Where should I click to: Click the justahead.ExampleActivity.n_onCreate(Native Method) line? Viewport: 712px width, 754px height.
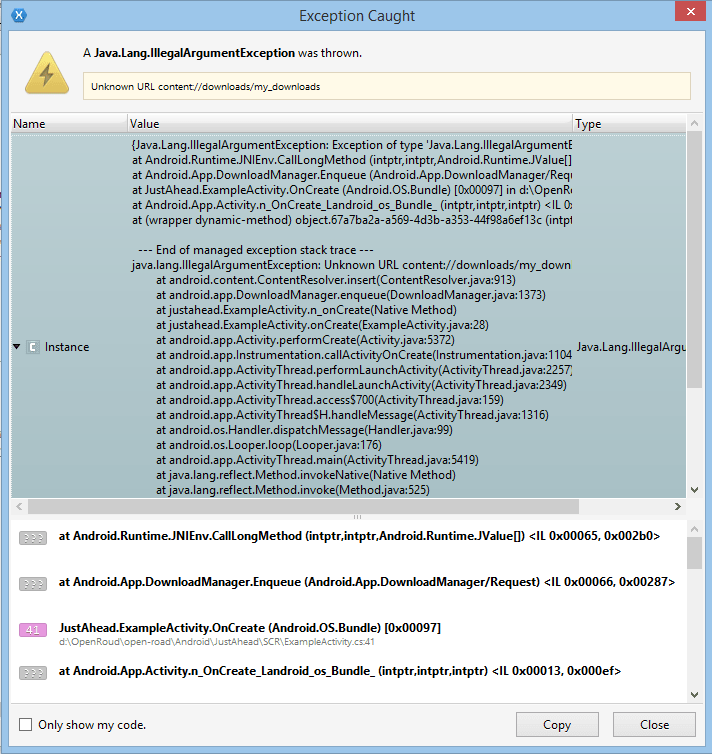coord(306,310)
